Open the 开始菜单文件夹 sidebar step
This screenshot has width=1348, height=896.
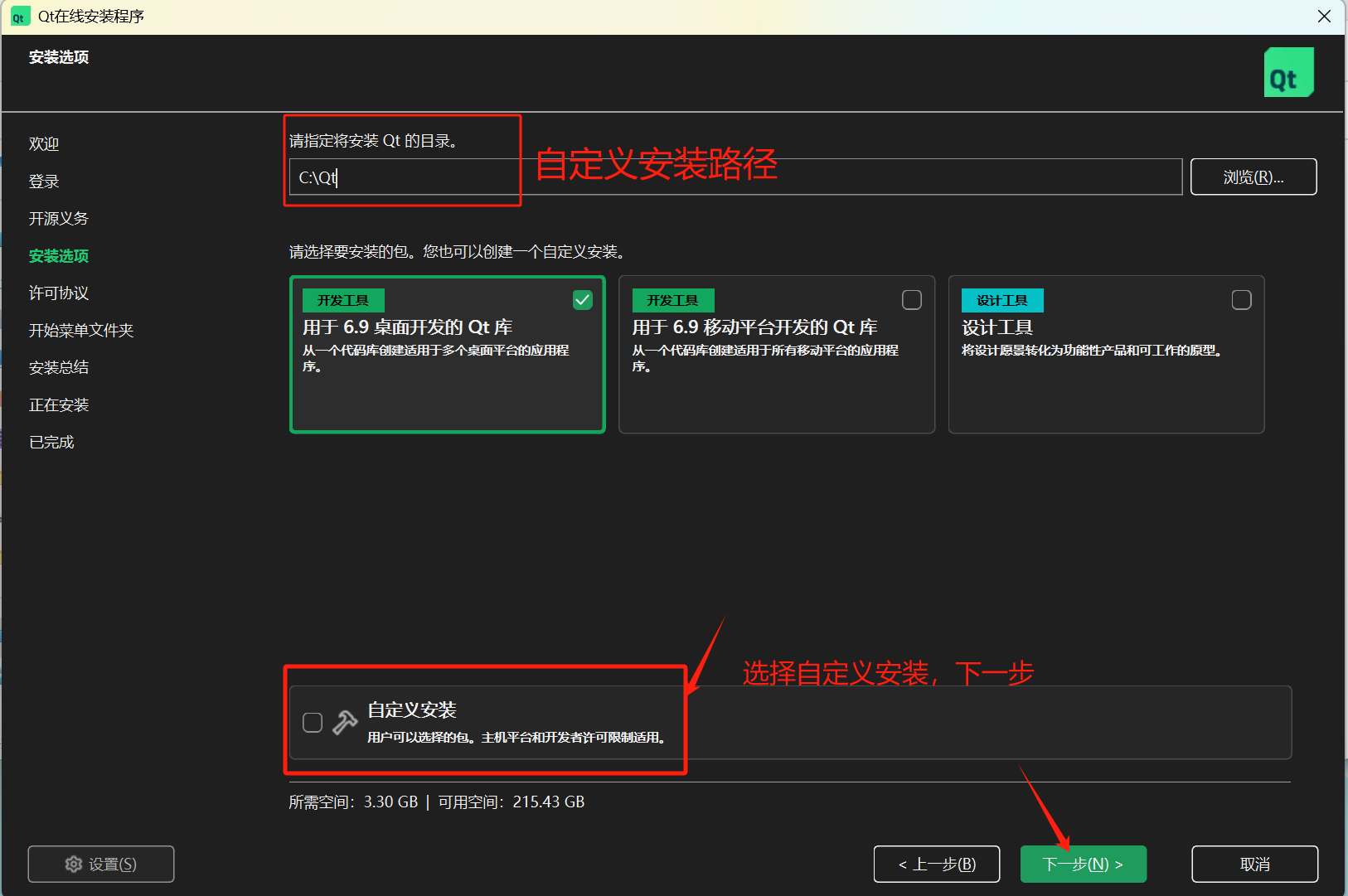pyautogui.click(x=81, y=330)
